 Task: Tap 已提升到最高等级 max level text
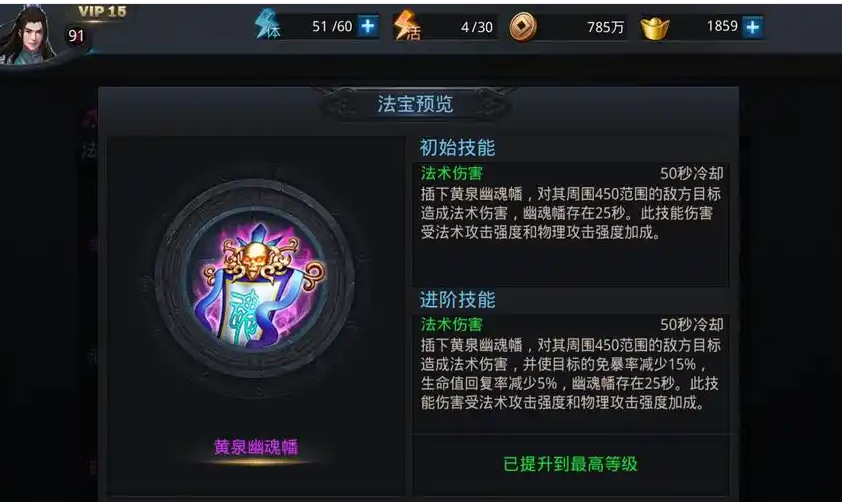[570, 463]
